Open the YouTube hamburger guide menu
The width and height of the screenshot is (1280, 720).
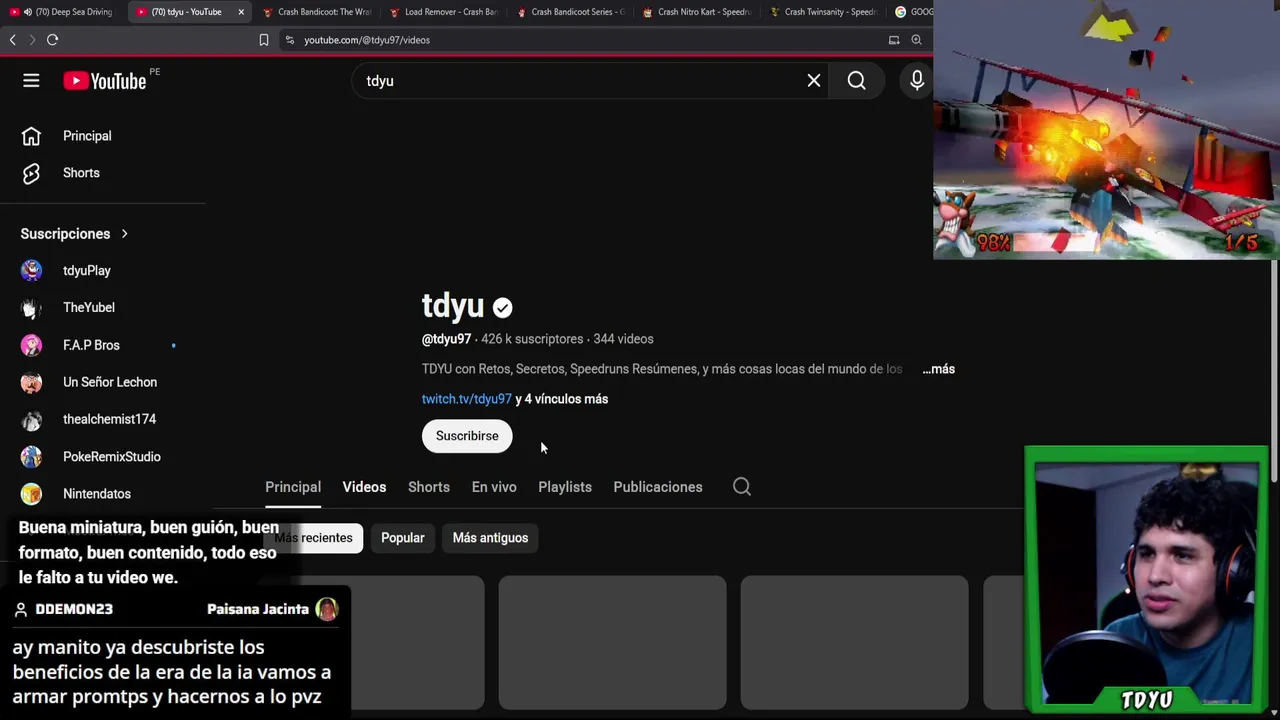(x=31, y=81)
